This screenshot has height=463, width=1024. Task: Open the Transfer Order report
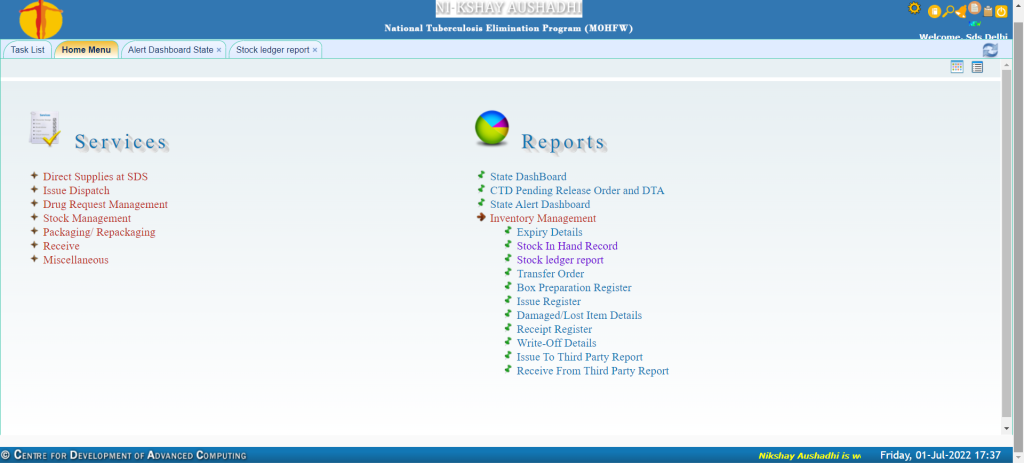pyautogui.click(x=551, y=274)
